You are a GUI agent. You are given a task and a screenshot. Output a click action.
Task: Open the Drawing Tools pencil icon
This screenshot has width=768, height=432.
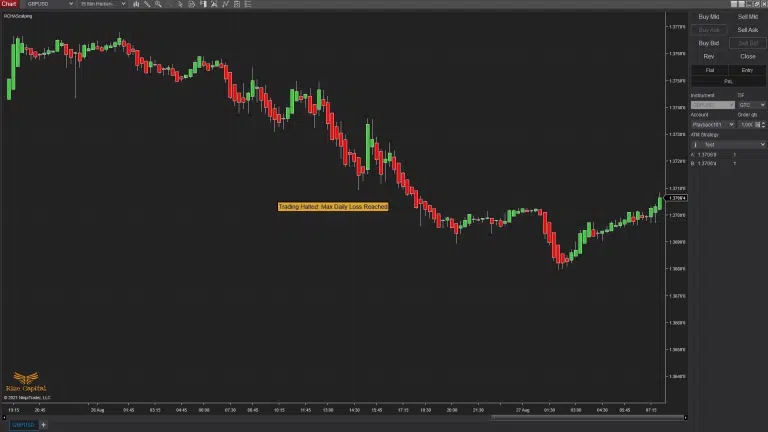146,4
